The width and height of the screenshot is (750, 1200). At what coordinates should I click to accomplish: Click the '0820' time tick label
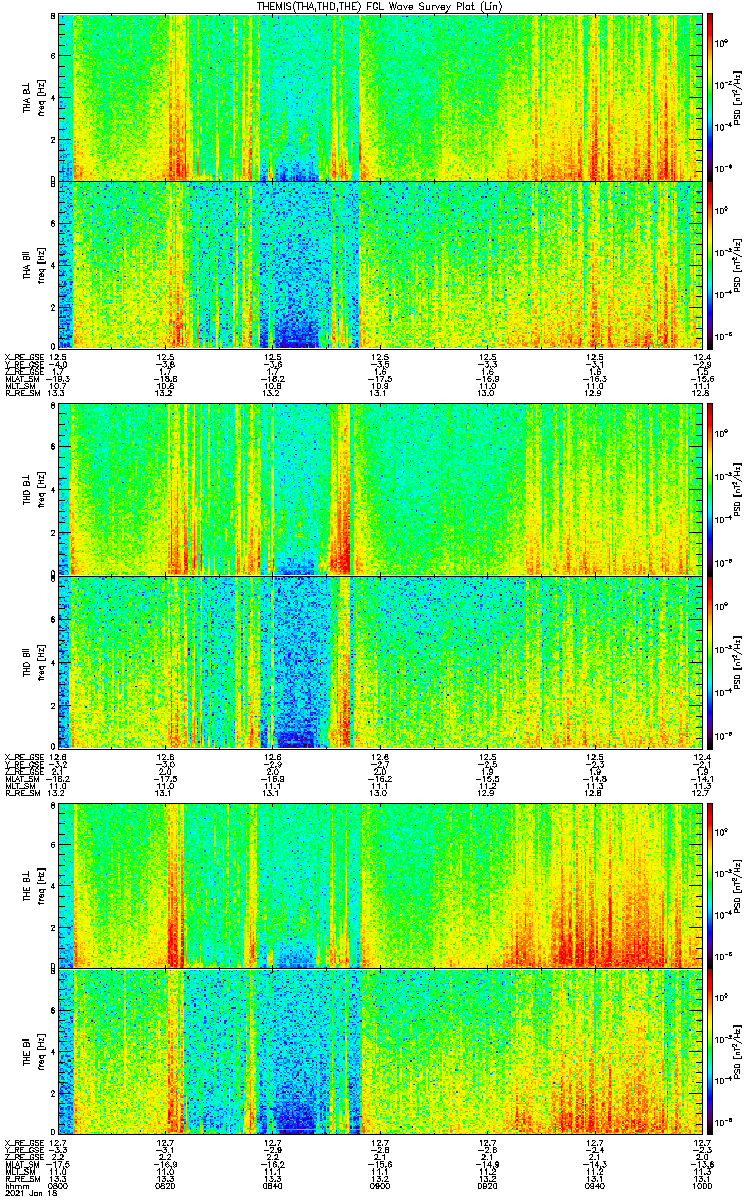coord(166,1187)
